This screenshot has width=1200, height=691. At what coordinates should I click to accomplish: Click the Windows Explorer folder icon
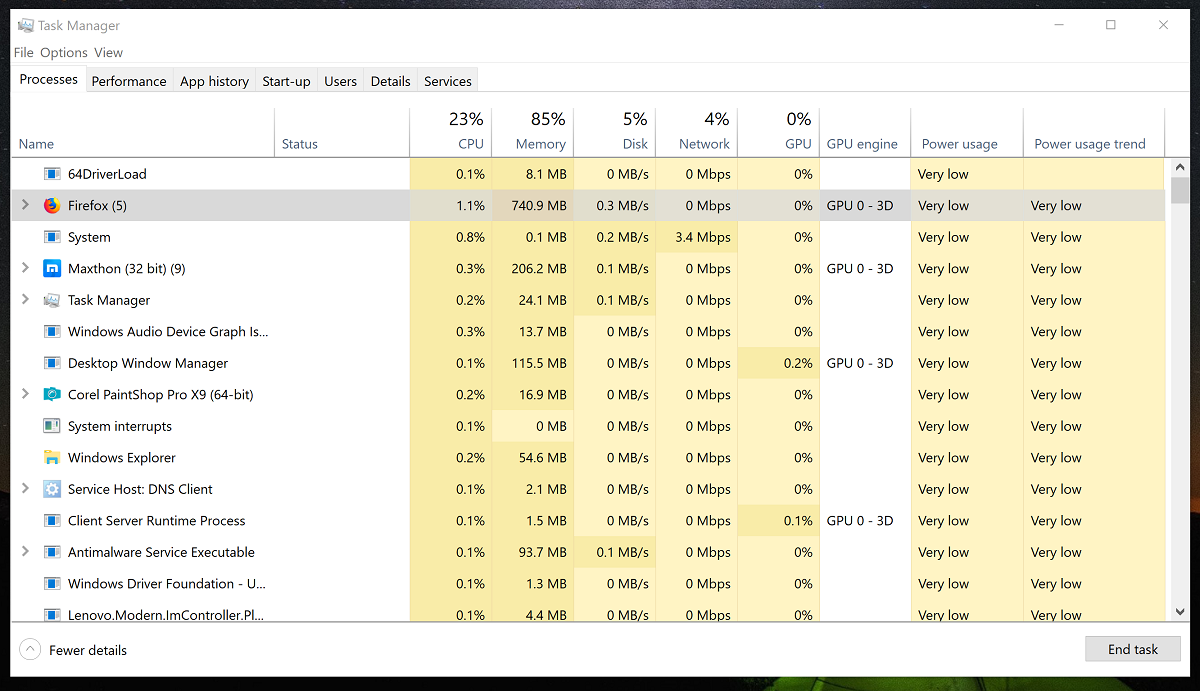(x=52, y=458)
